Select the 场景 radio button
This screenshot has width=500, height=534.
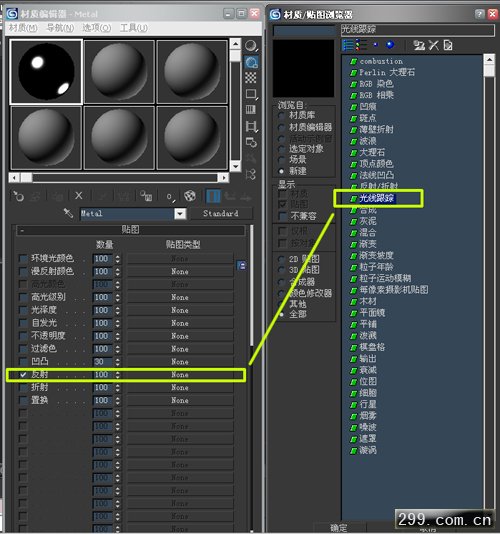click(x=281, y=160)
